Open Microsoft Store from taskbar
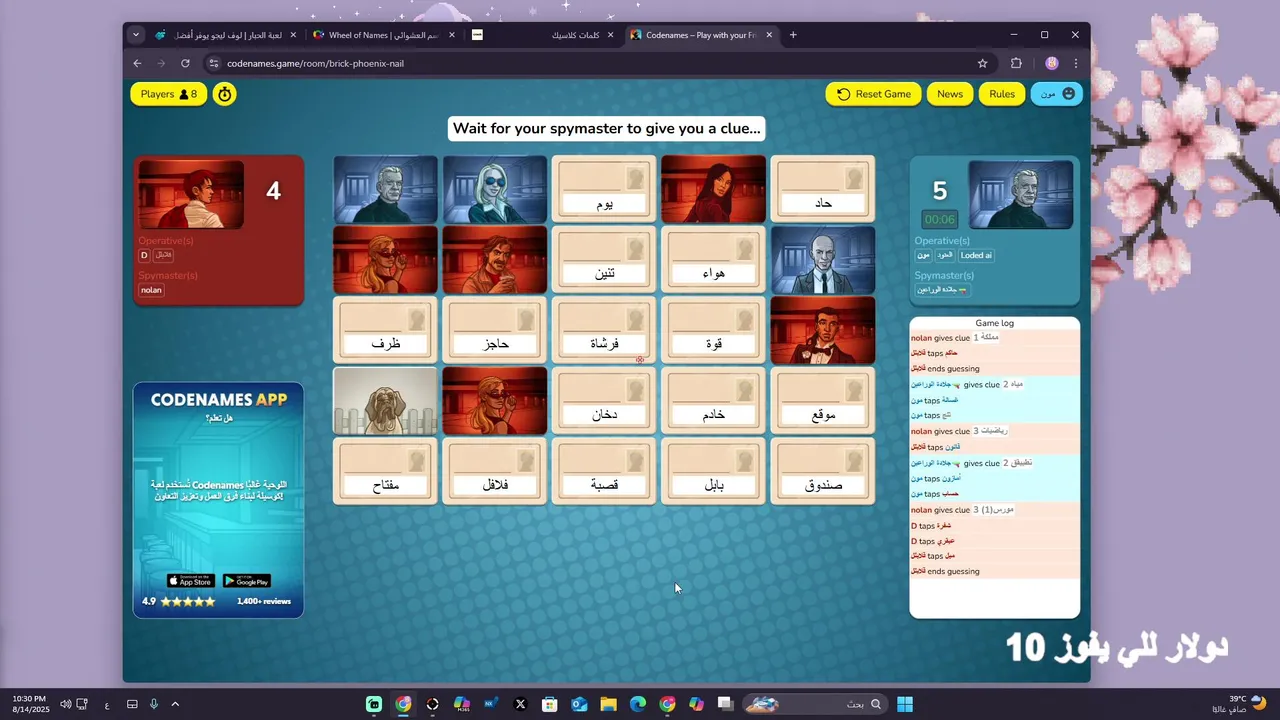This screenshot has width=1280, height=720. pyautogui.click(x=549, y=704)
